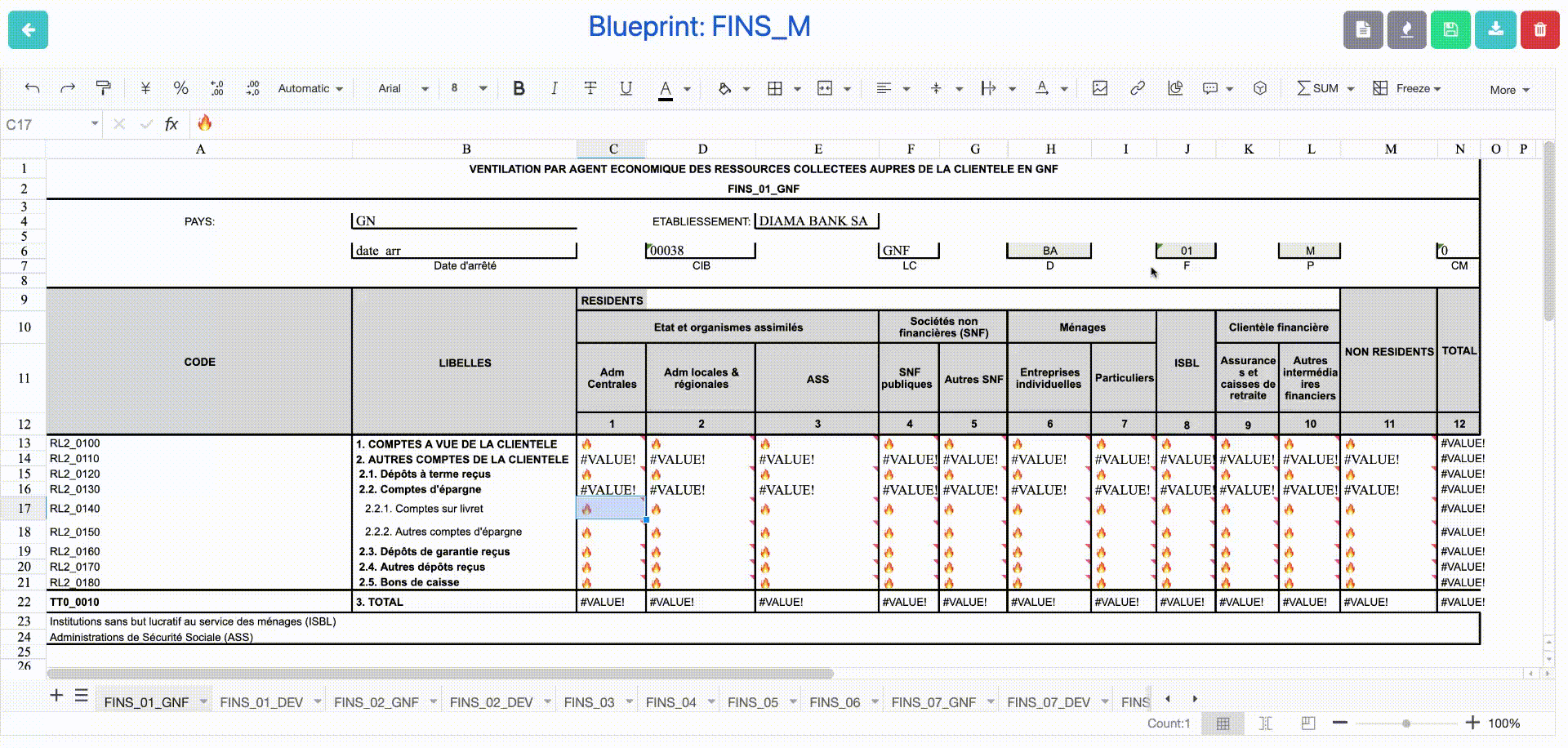
Task: Zoom out with the minus button
Action: click(1340, 723)
